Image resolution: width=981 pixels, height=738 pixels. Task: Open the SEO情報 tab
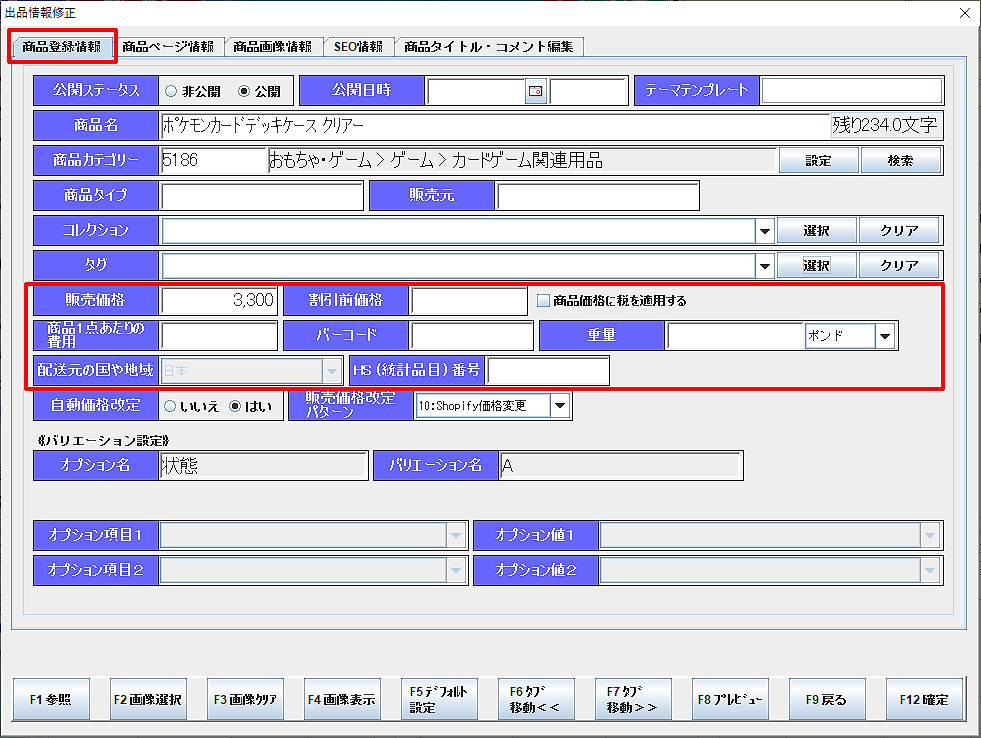click(358, 47)
